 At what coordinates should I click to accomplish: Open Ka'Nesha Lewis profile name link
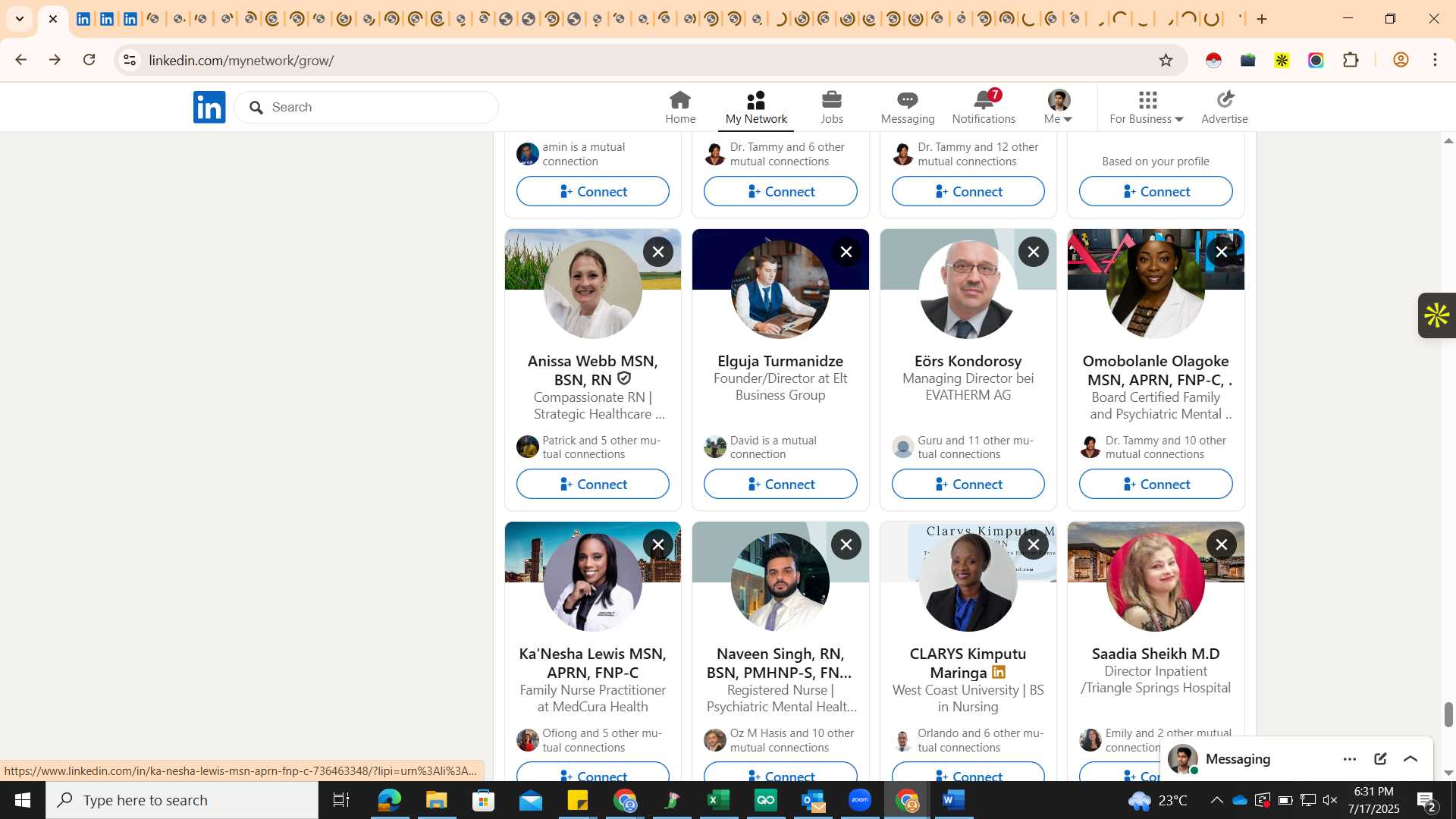point(593,663)
